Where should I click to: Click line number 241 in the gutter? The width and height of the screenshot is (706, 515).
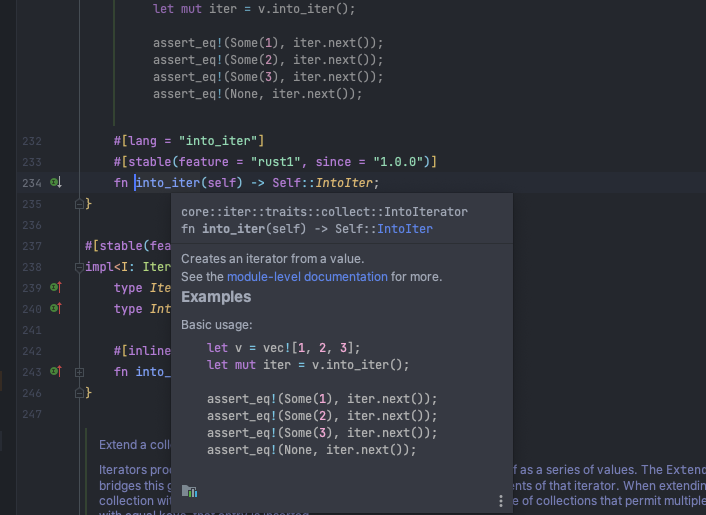click(x=32, y=330)
